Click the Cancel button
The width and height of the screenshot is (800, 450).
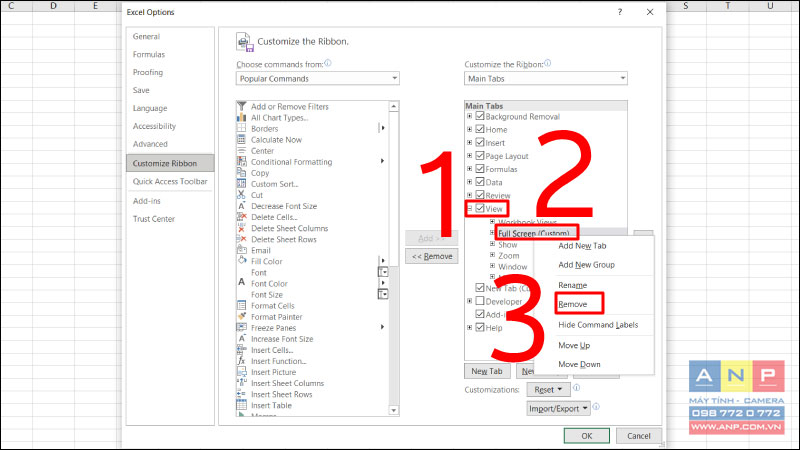[x=638, y=436]
